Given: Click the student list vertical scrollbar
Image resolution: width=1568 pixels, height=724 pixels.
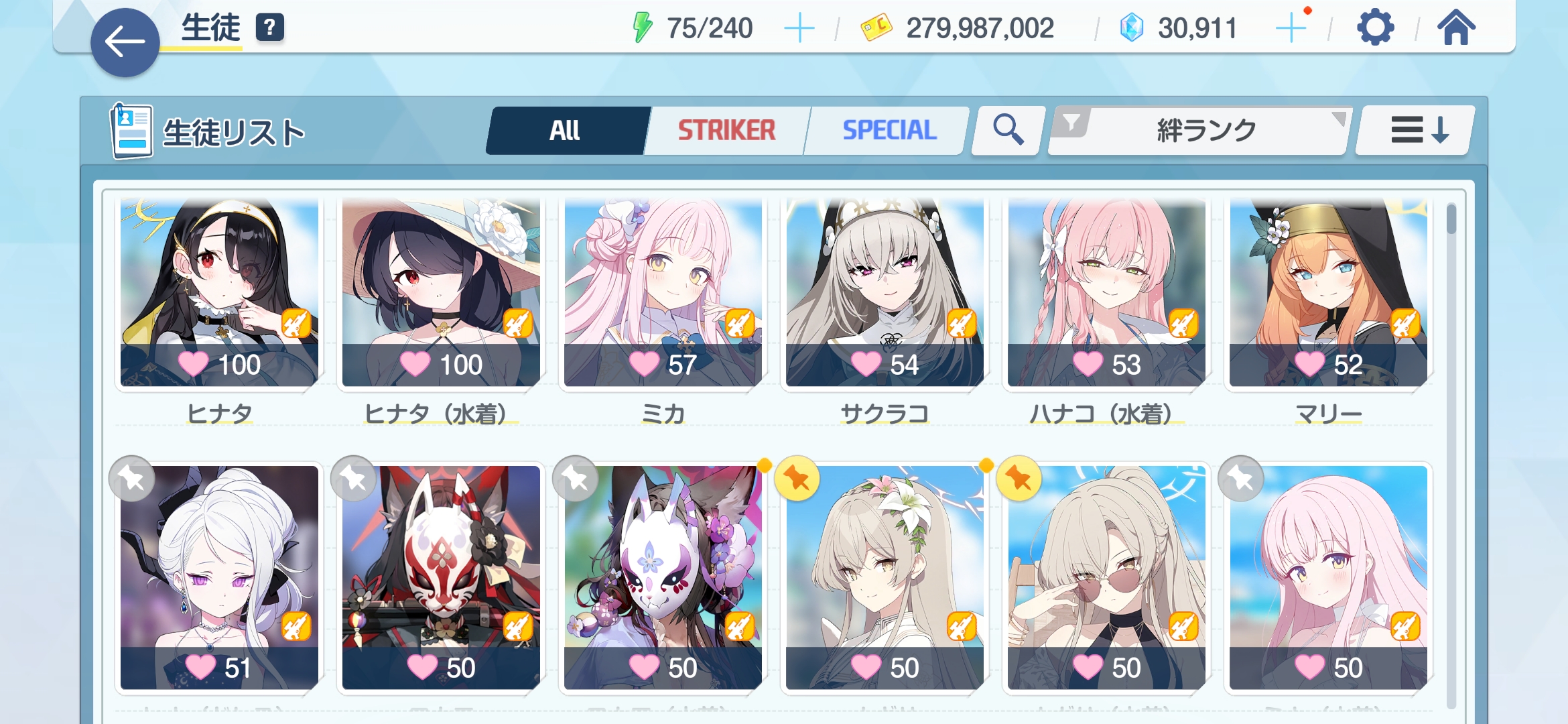Looking at the screenshot, I should (1451, 456).
